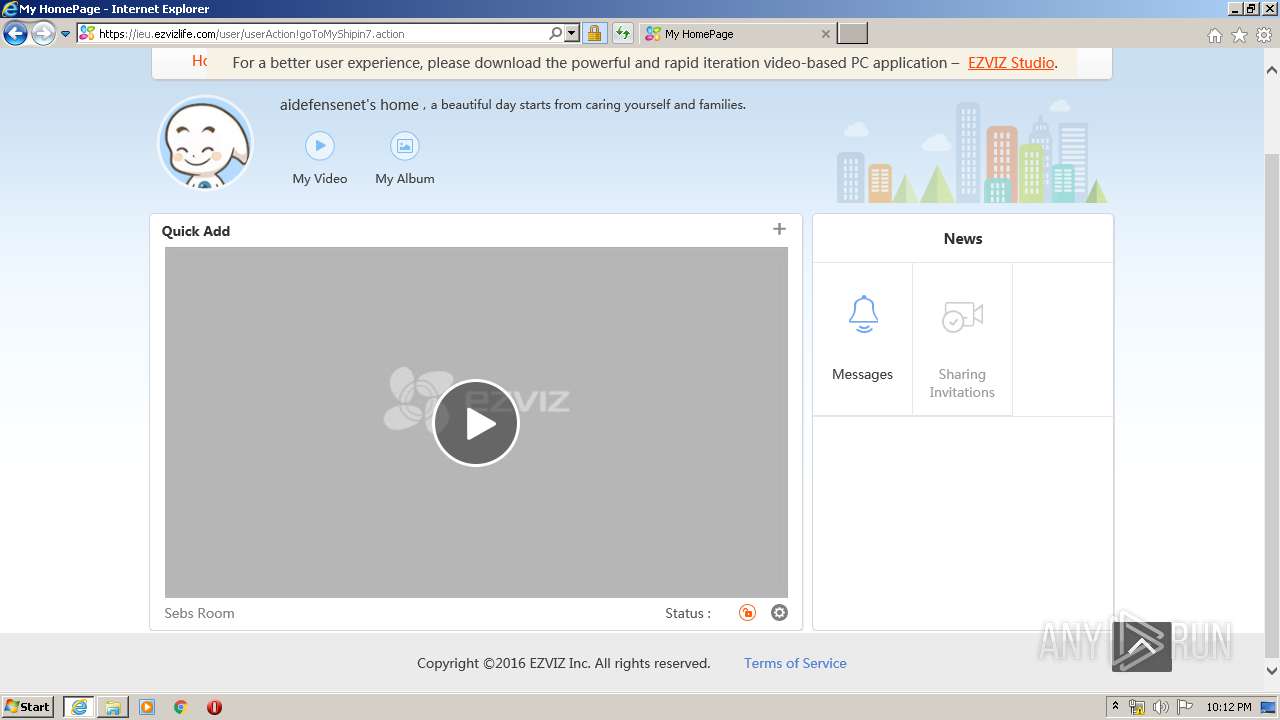Click aidefensenet's home title text
1280x720 pixels.
pos(349,104)
